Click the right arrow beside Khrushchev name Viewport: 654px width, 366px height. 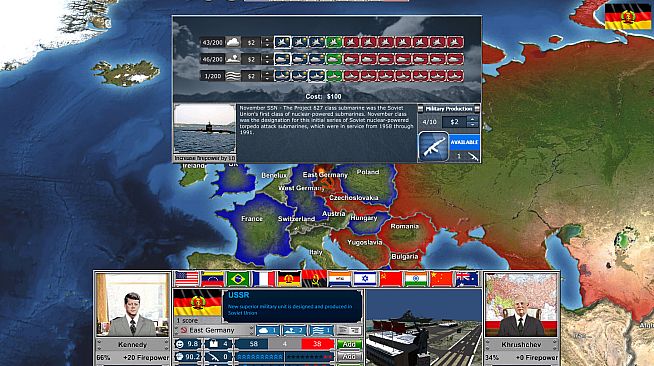click(x=555, y=345)
